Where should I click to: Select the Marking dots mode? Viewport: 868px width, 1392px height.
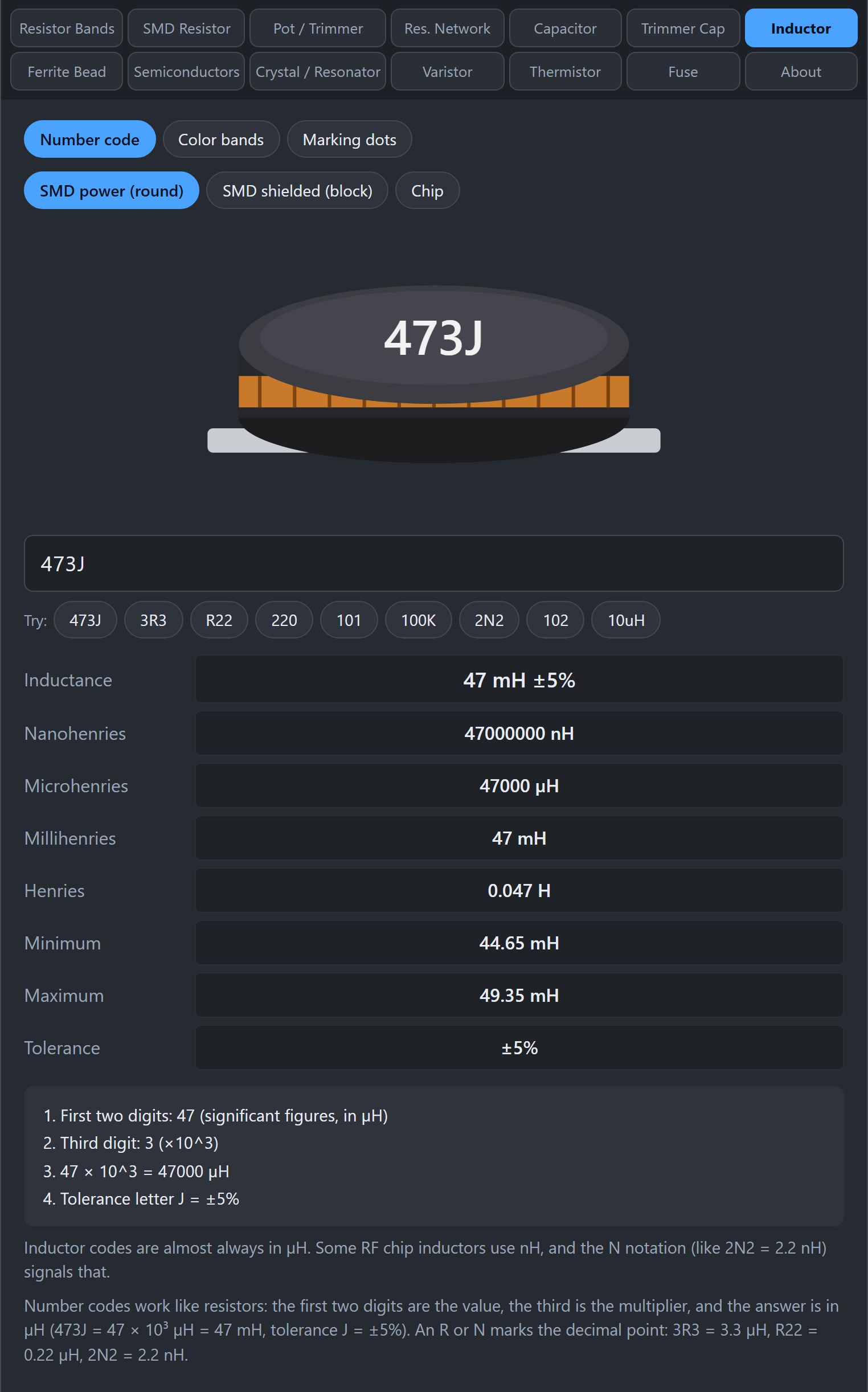pos(349,140)
